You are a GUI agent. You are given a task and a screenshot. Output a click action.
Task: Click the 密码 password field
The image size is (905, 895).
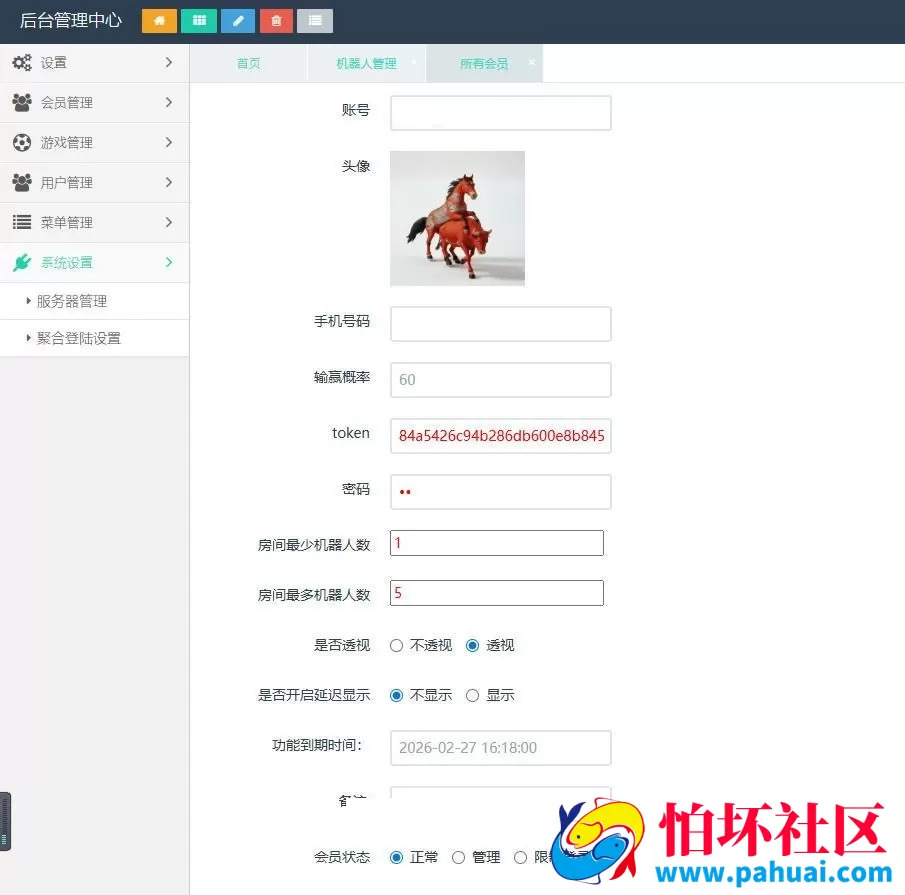click(500, 492)
